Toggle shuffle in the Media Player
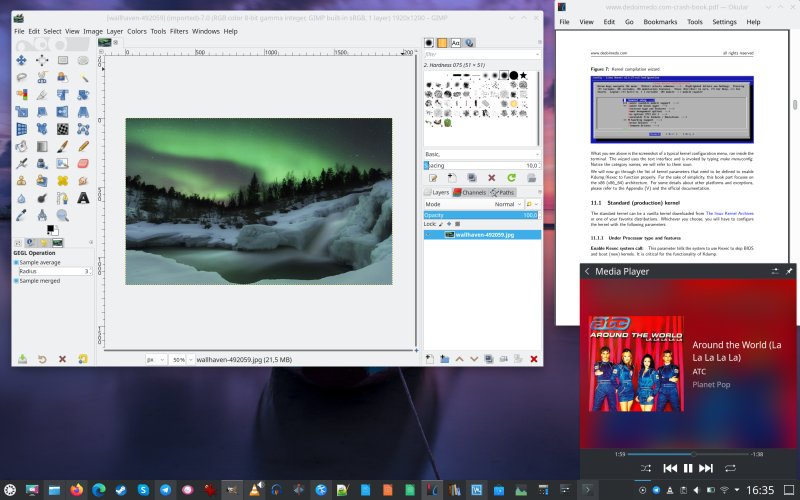Screen dimensions: 800x500 [x=646, y=468]
